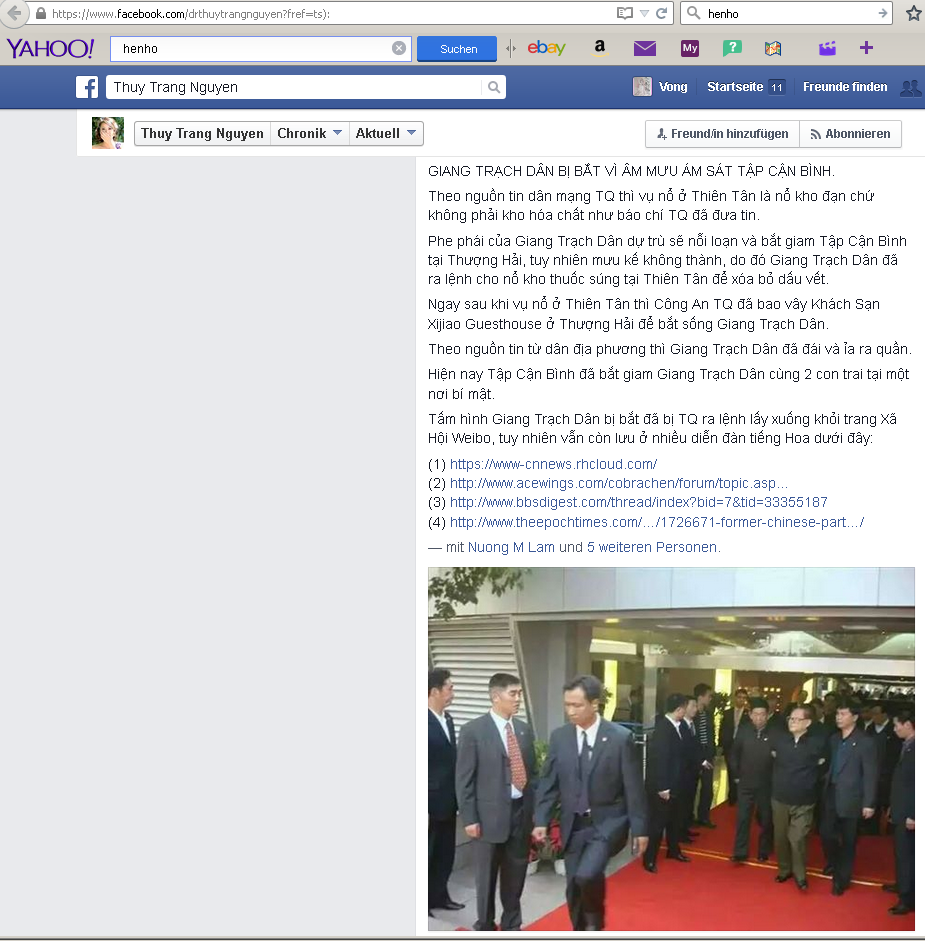
Task: Go to Vong profile link
Action: pyautogui.click(x=673, y=87)
